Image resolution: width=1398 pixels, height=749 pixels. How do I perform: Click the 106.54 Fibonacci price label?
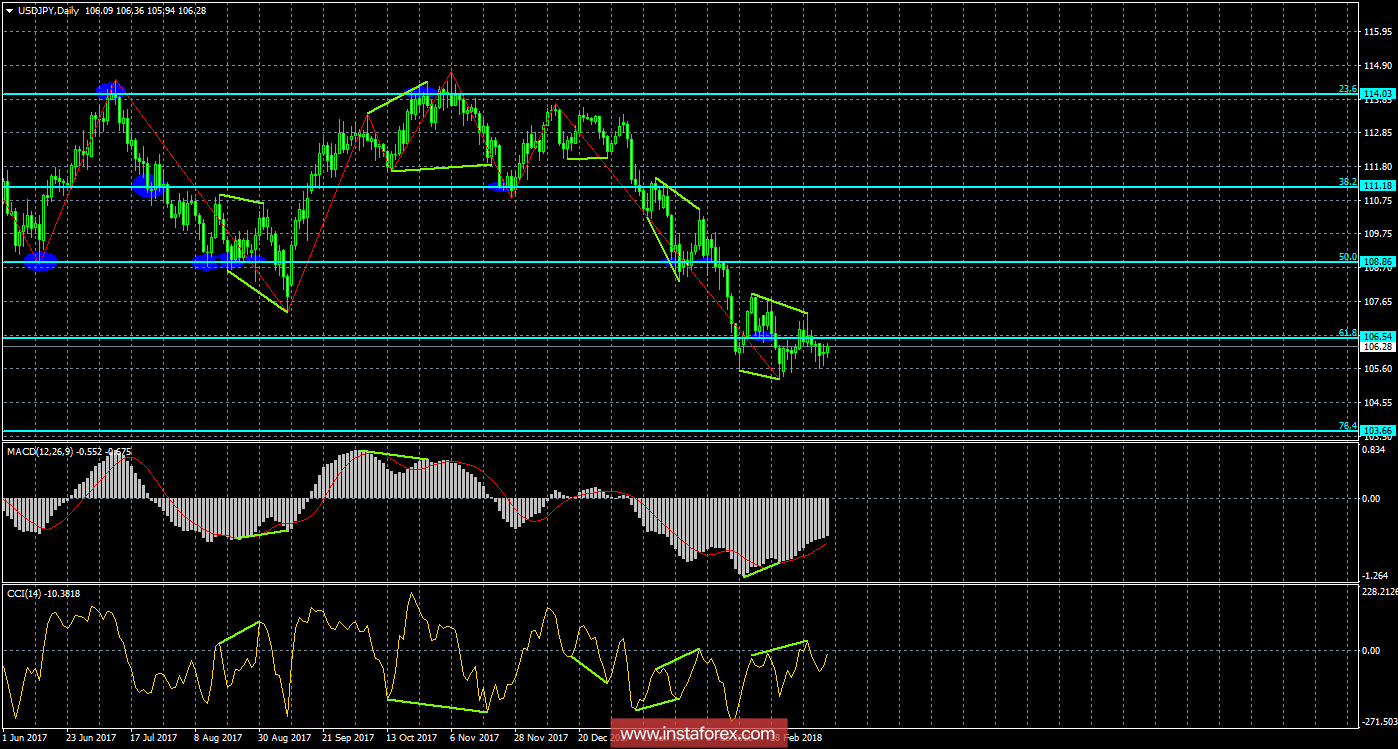tap(1378, 336)
